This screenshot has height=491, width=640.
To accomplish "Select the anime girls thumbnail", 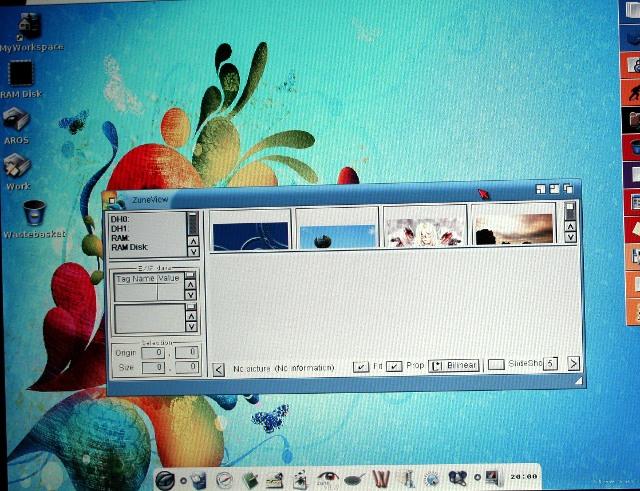I will [x=424, y=232].
